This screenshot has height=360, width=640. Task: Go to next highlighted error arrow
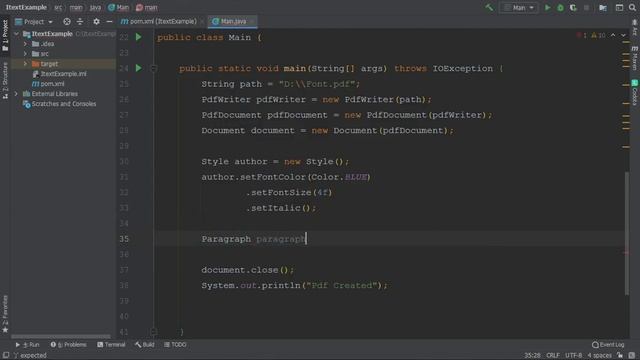click(623, 36)
